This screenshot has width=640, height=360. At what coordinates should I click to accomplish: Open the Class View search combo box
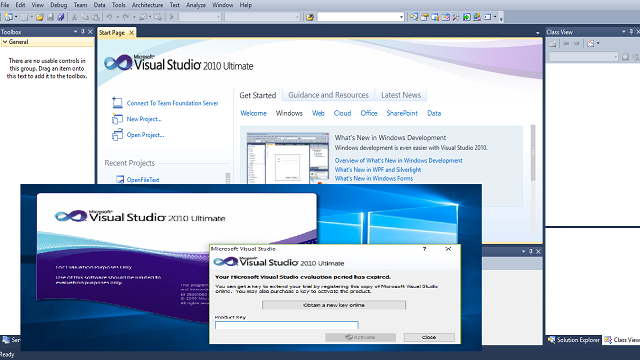click(583, 57)
